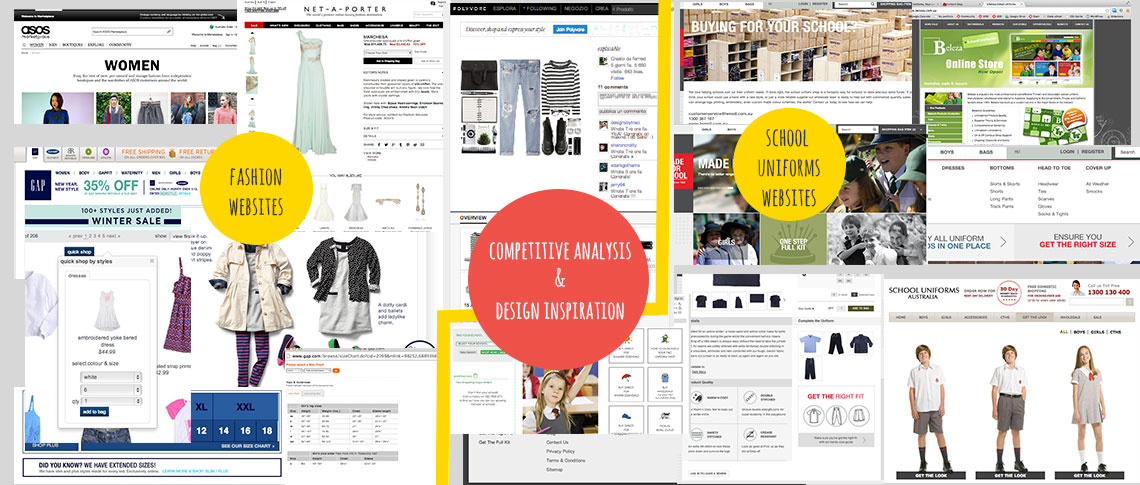1140x485 pixels.
Task: Select BOUTIQUES in the ASOS navigation
Action: coord(73,44)
